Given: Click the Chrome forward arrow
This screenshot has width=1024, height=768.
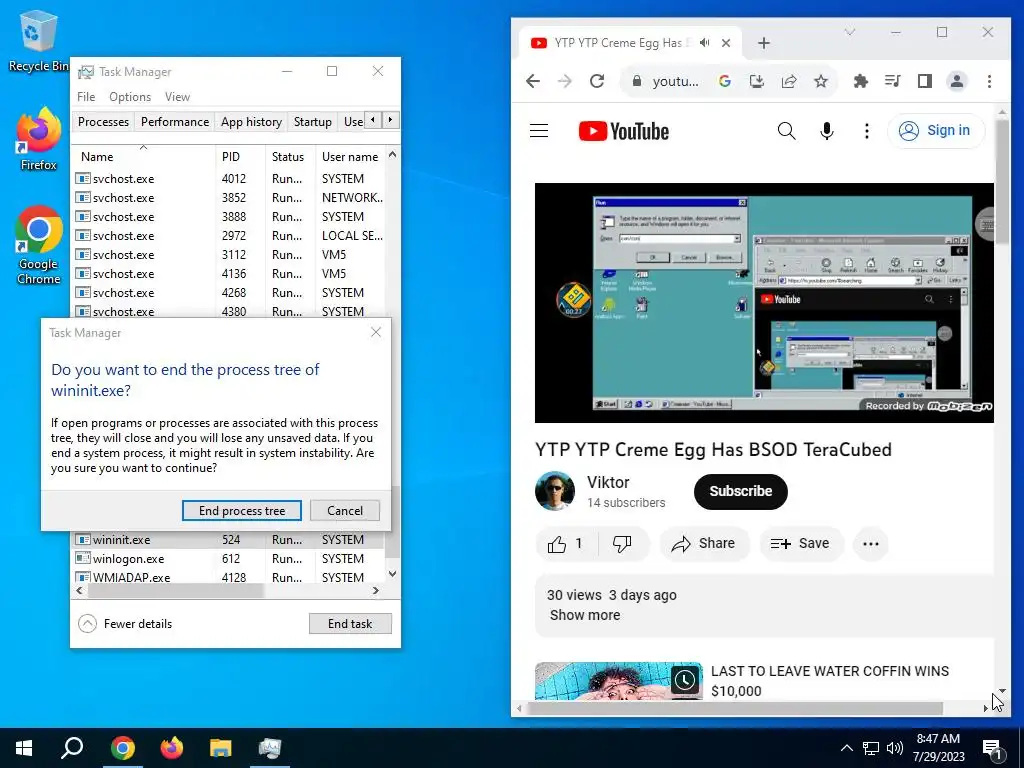Looking at the screenshot, I should click(x=565, y=81).
